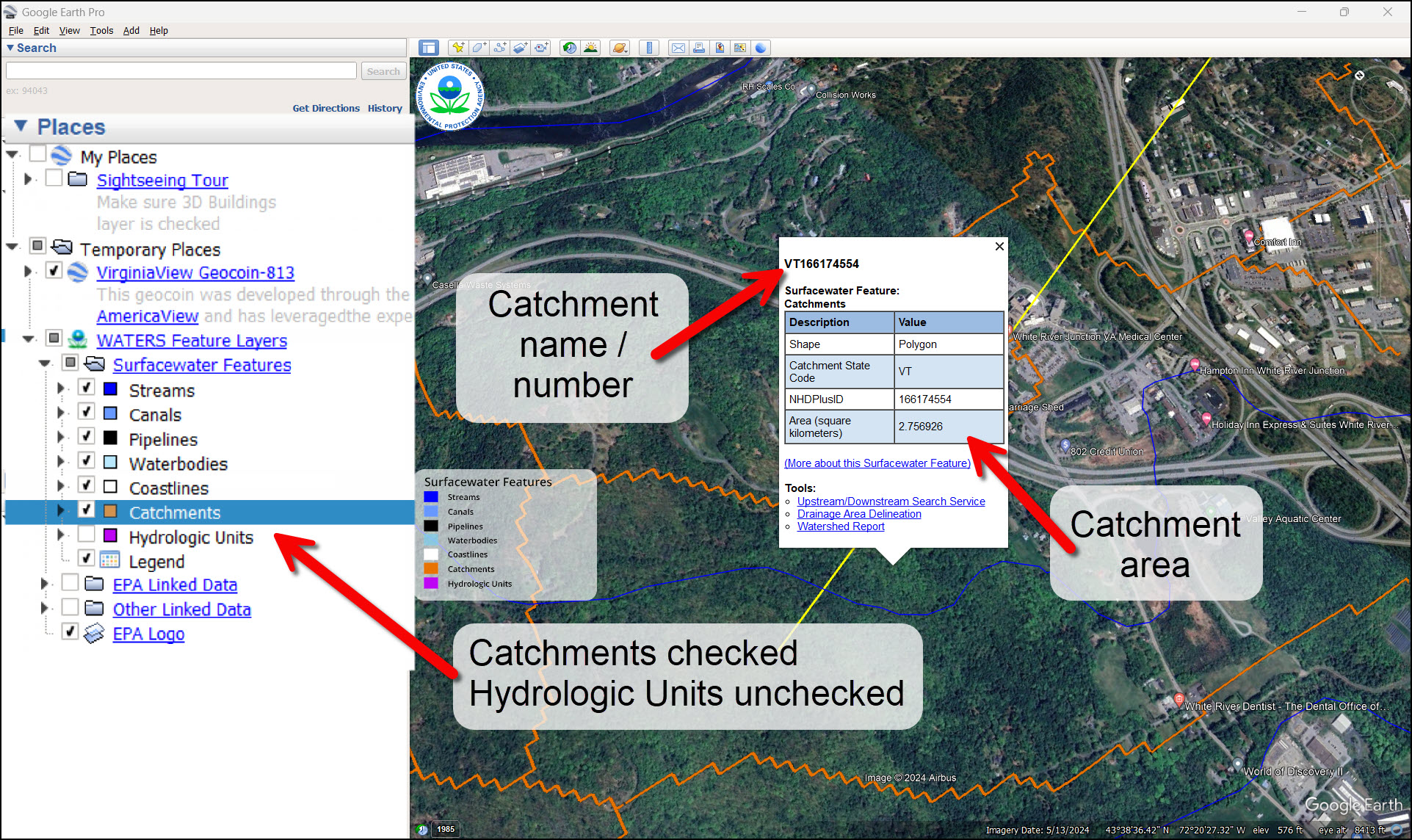Toggle sunlight across the landscape
1412x840 pixels.
point(590,48)
